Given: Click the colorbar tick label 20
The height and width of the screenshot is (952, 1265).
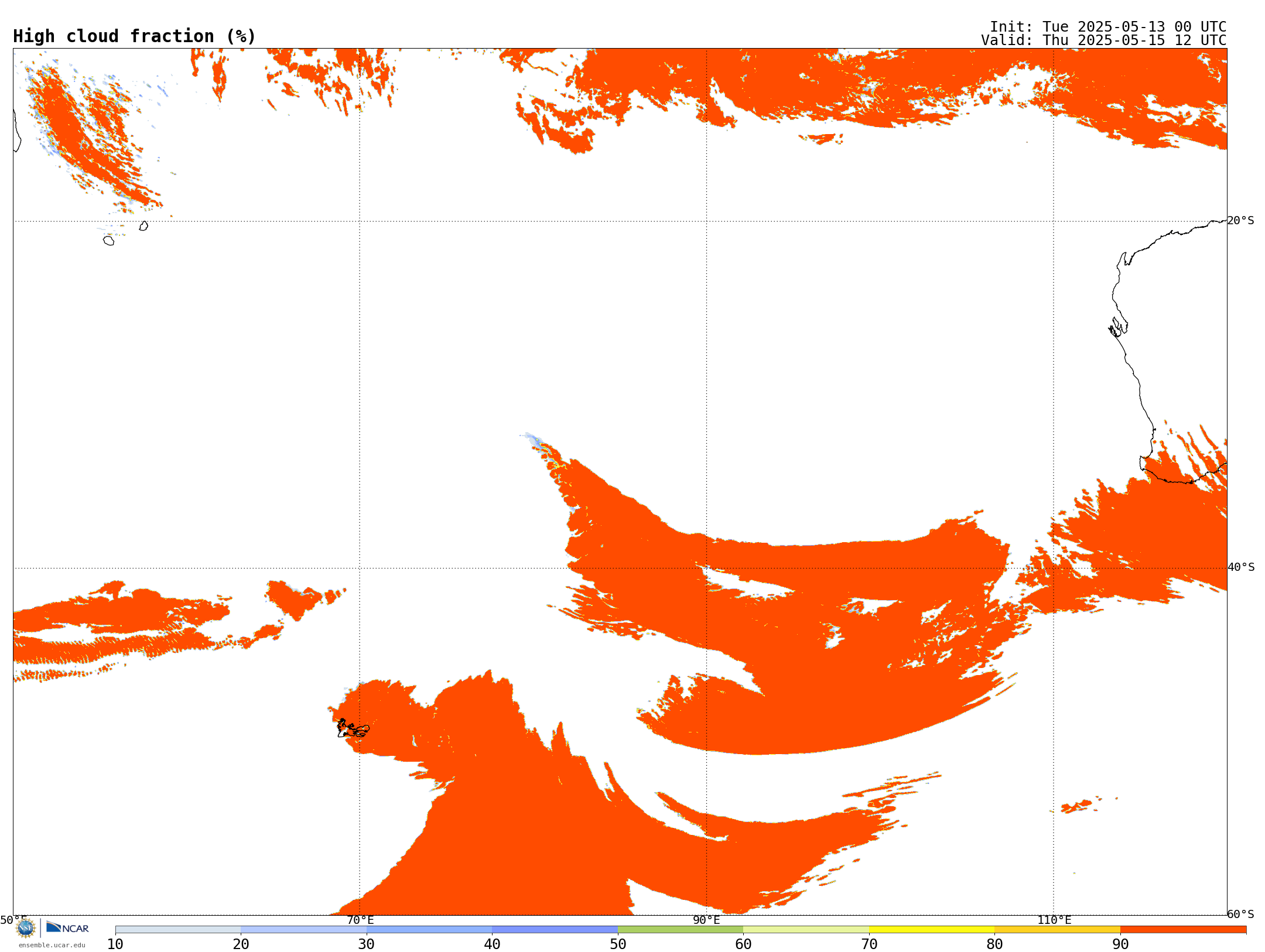Looking at the screenshot, I should (x=241, y=944).
